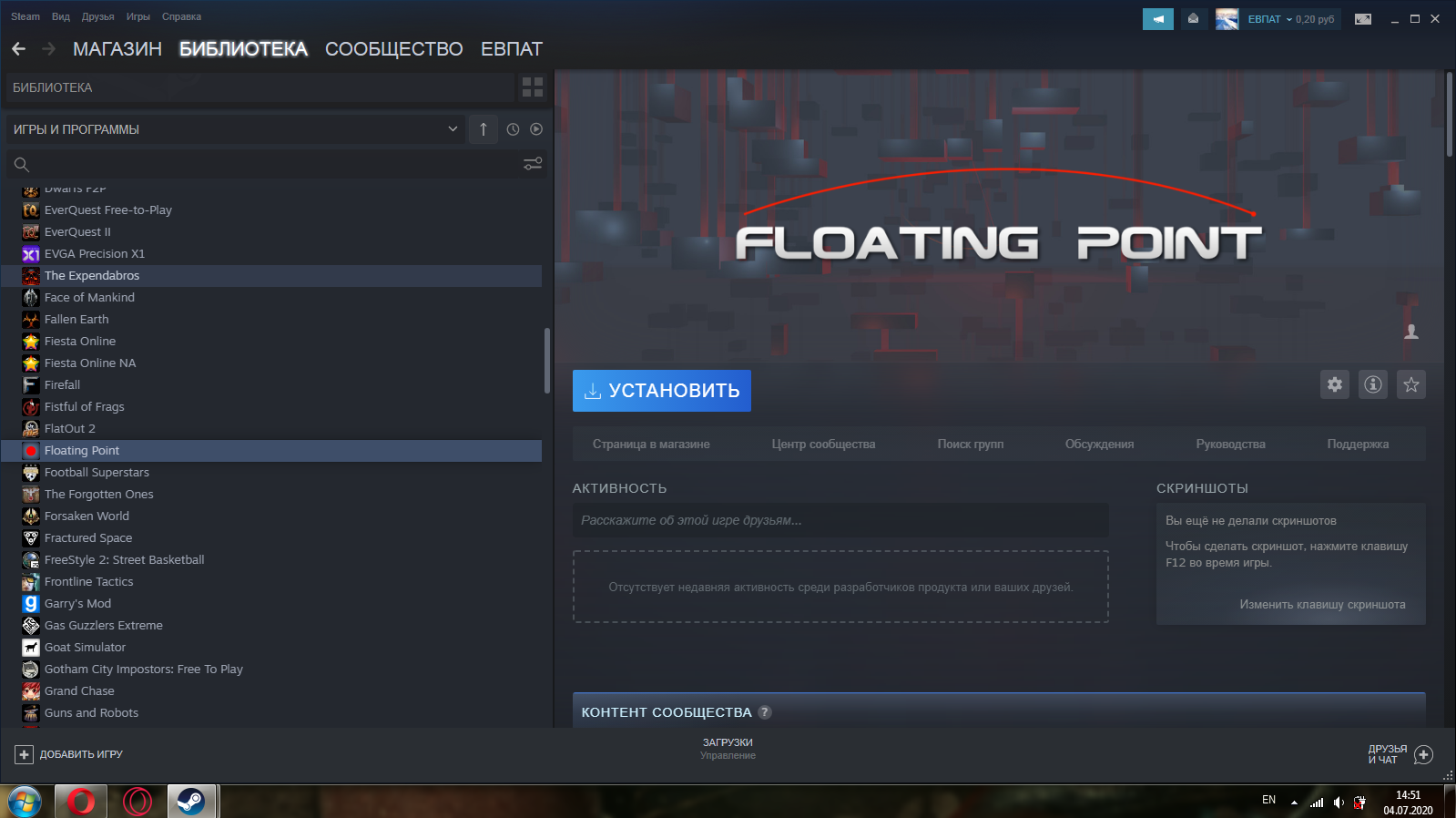Open Поддержка link
1456x818 pixels.
pyautogui.click(x=1358, y=445)
